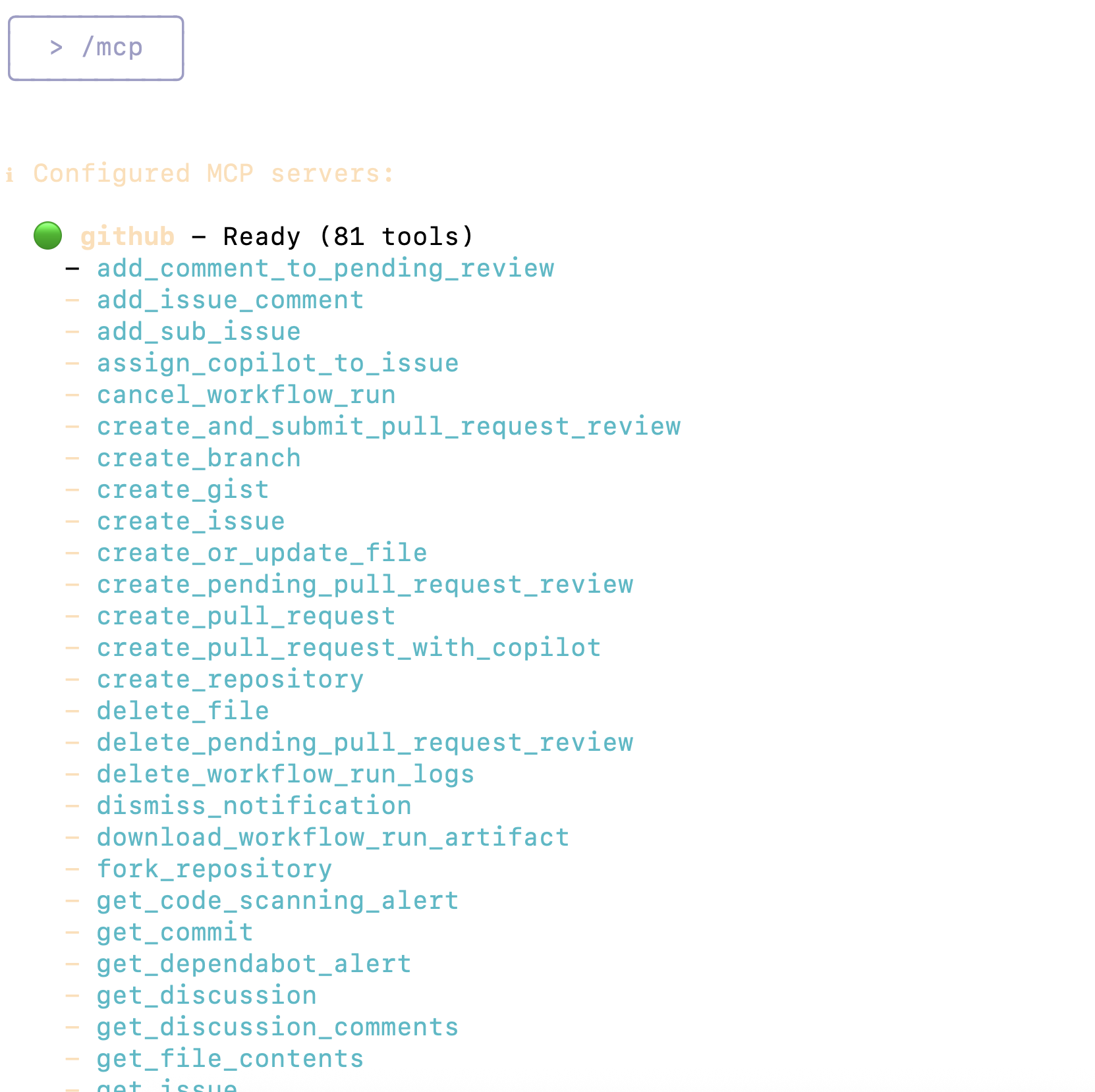
Task: Click the green github server status indicator
Action: coord(47,236)
